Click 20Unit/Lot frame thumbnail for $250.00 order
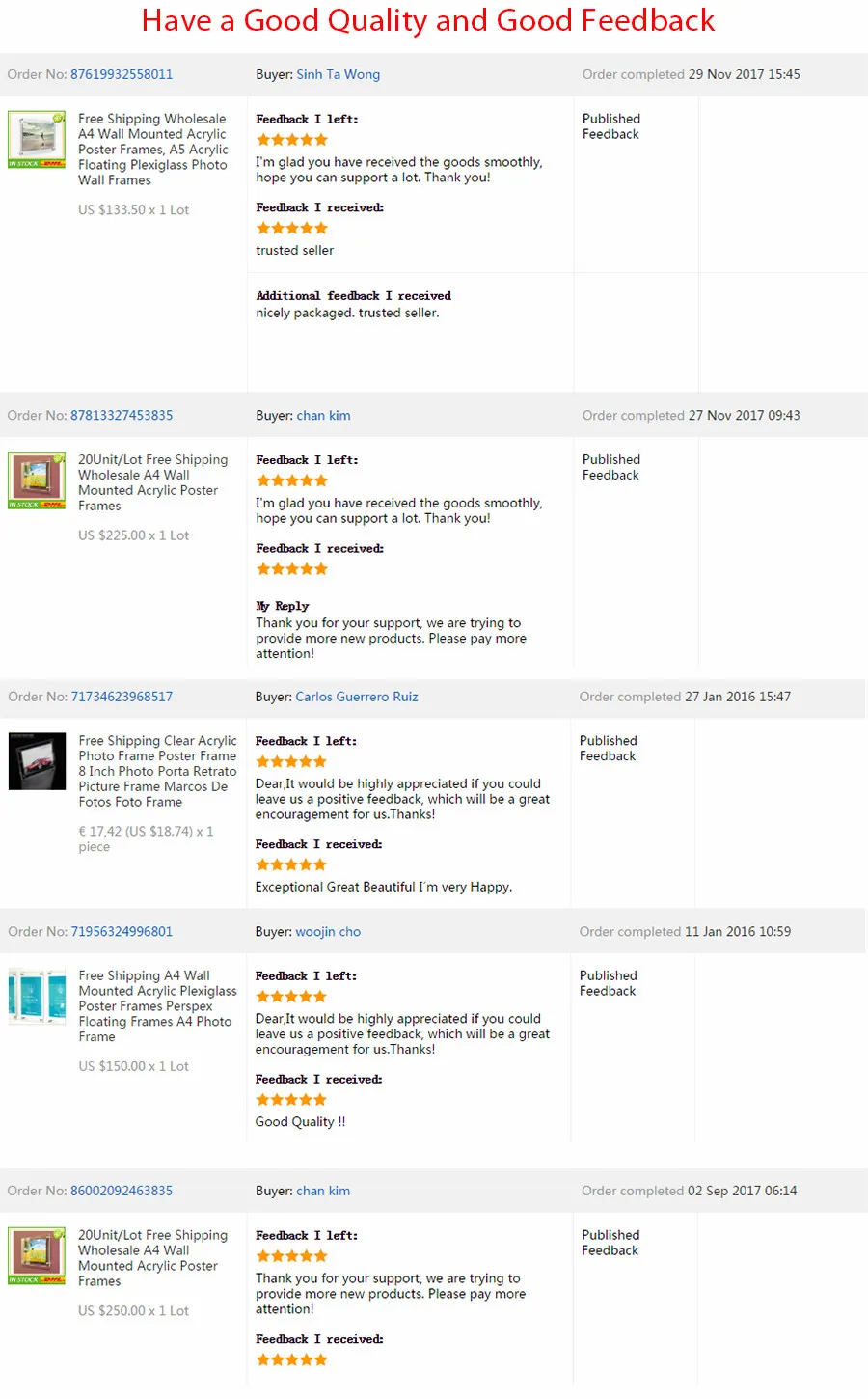The image size is (868, 1399). 37,1256
